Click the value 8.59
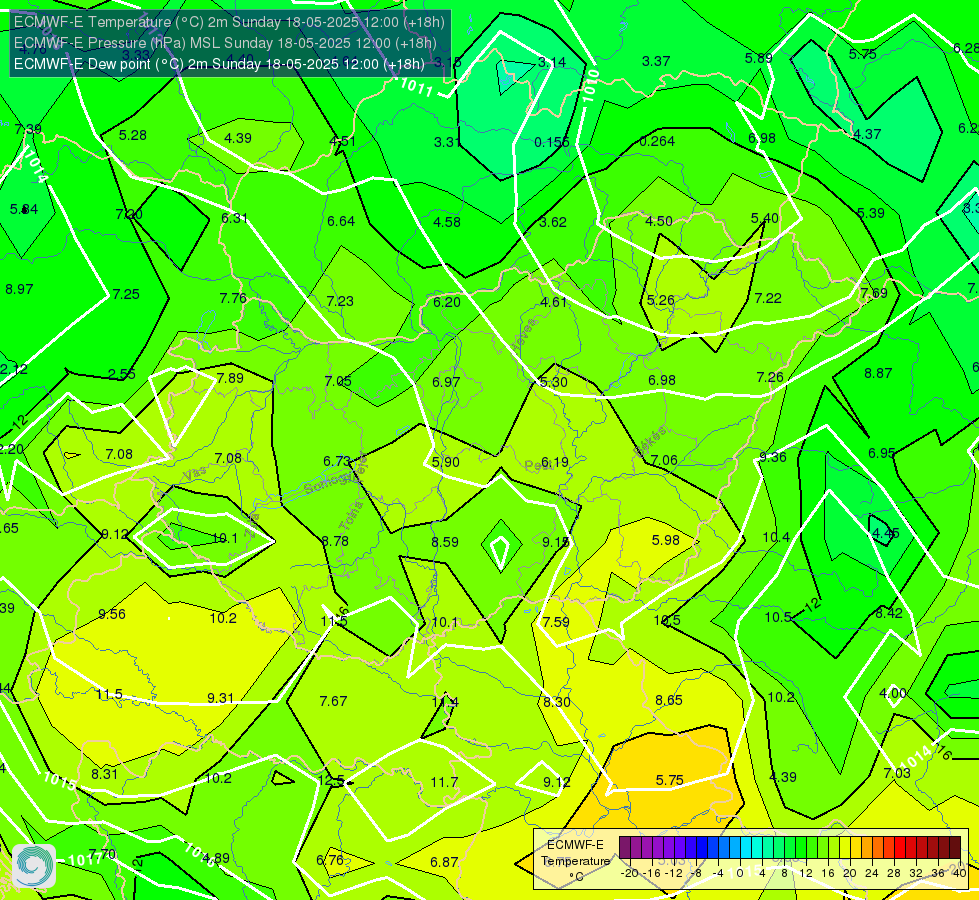979x900 pixels. pyautogui.click(x=445, y=542)
